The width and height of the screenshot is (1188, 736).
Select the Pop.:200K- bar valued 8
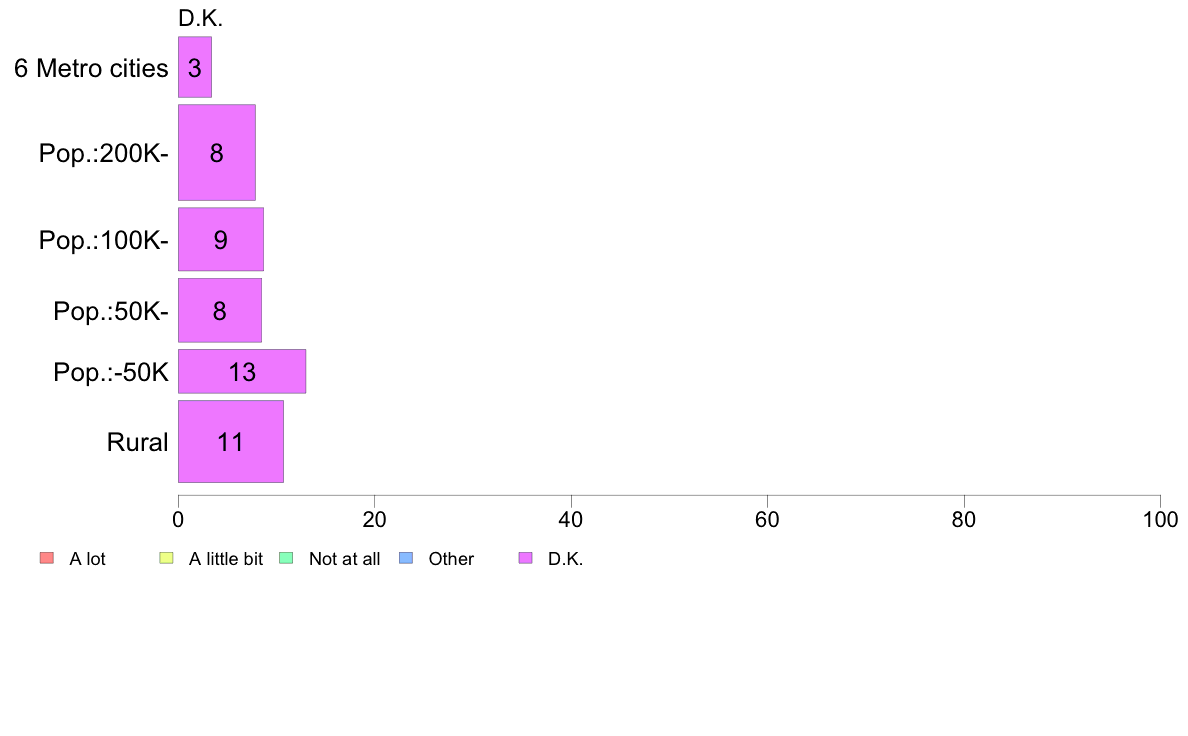[217, 152]
